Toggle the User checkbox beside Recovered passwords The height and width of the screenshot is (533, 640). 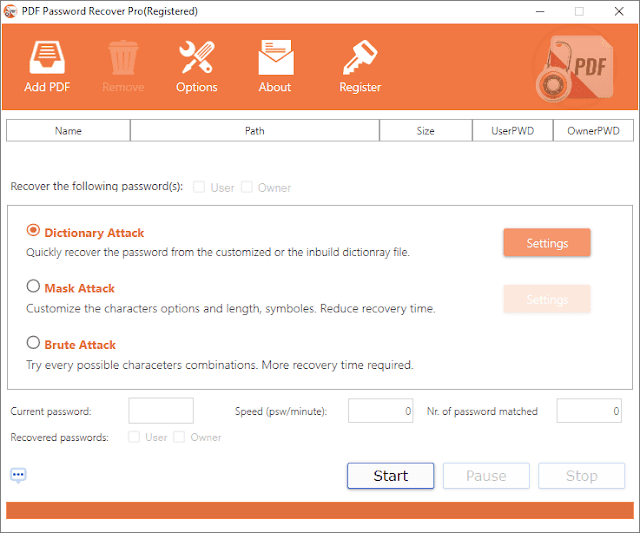133,437
